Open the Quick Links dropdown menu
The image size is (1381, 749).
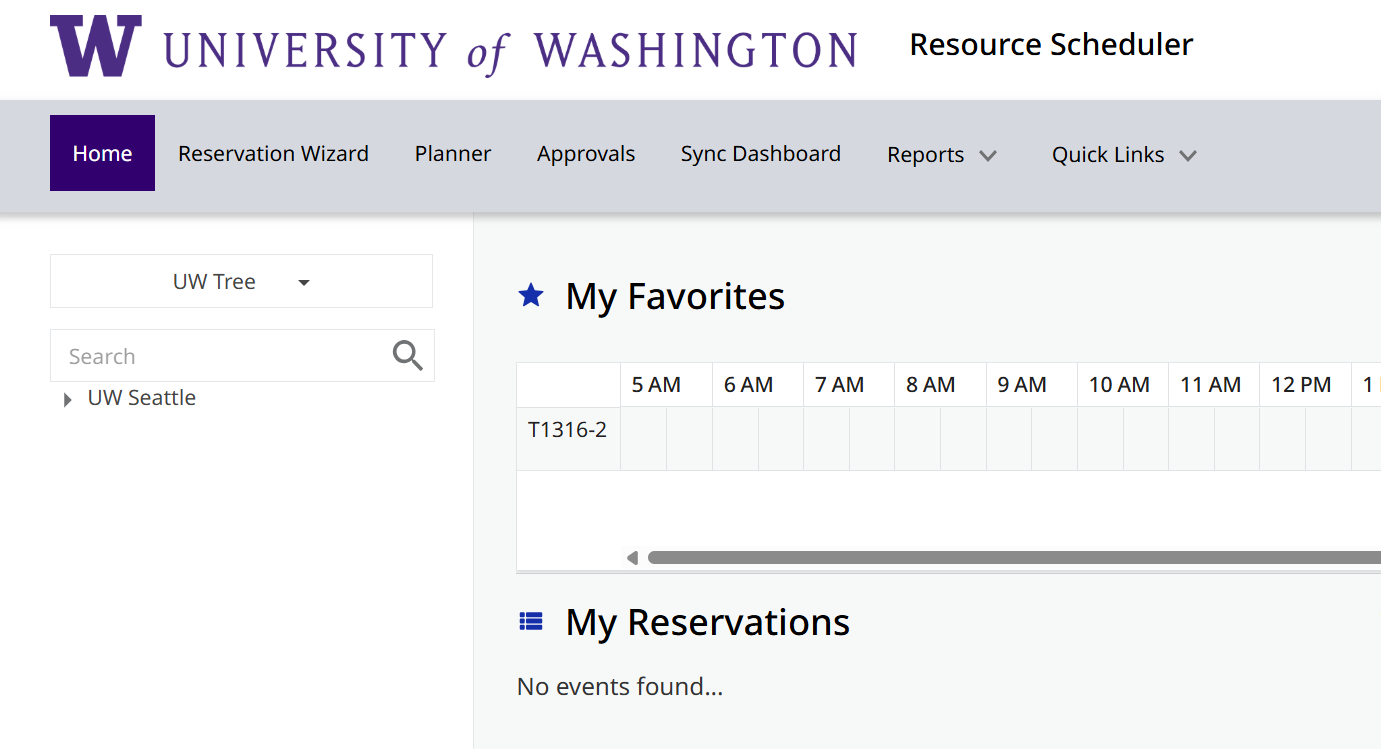[x=1124, y=155]
